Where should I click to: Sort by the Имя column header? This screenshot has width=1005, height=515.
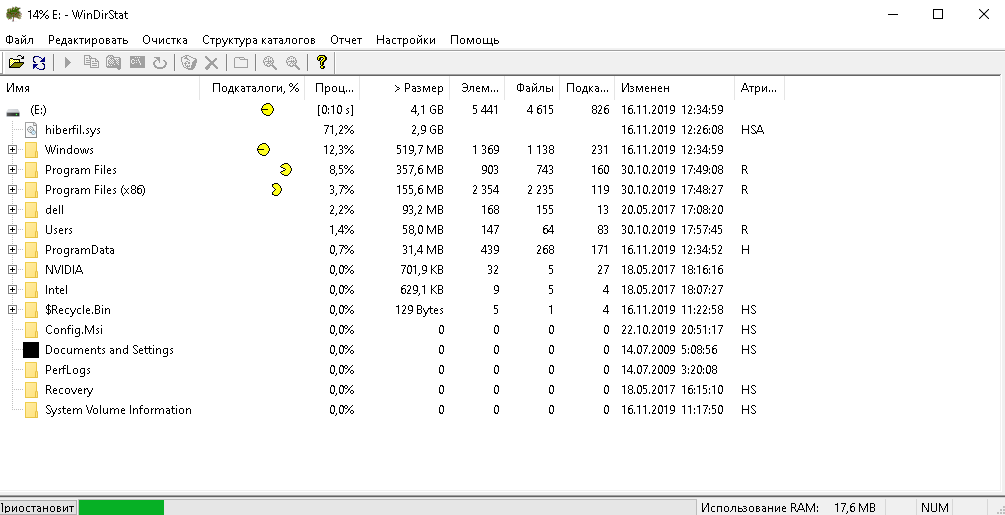point(101,88)
